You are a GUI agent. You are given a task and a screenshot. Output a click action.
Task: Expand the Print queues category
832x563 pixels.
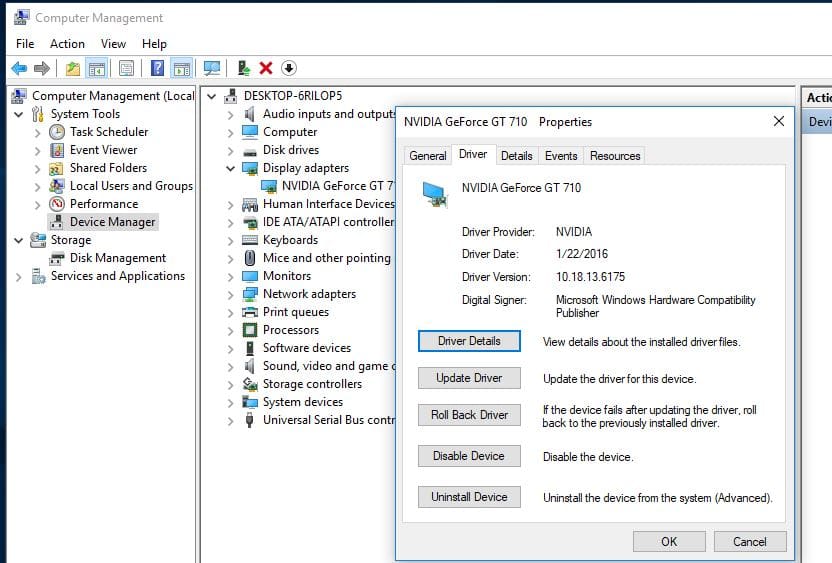(230, 313)
